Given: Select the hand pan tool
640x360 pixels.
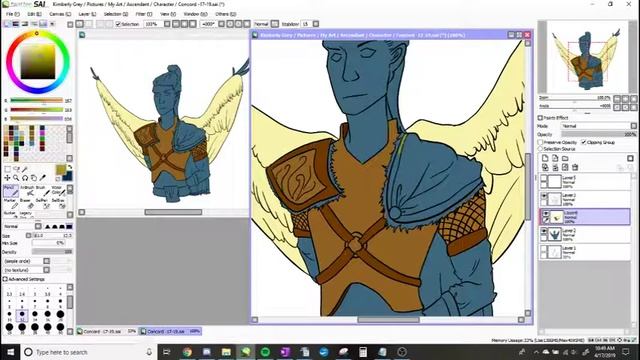Looking at the screenshot, I should (34, 178).
